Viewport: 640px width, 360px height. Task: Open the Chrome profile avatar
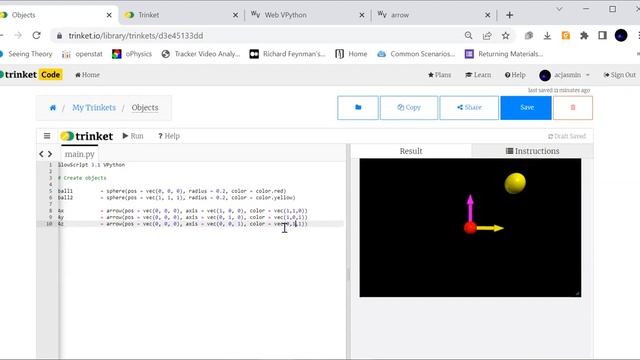tap(621, 36)
